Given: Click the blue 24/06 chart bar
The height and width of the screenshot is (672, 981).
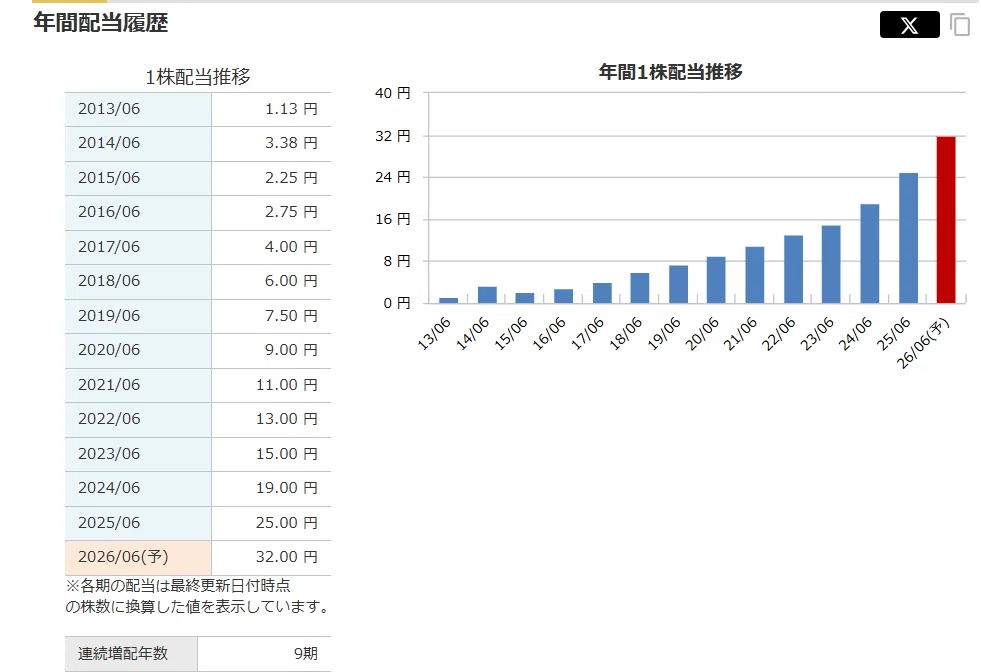Looking at the screenshot, I should [x=870, y=254].
